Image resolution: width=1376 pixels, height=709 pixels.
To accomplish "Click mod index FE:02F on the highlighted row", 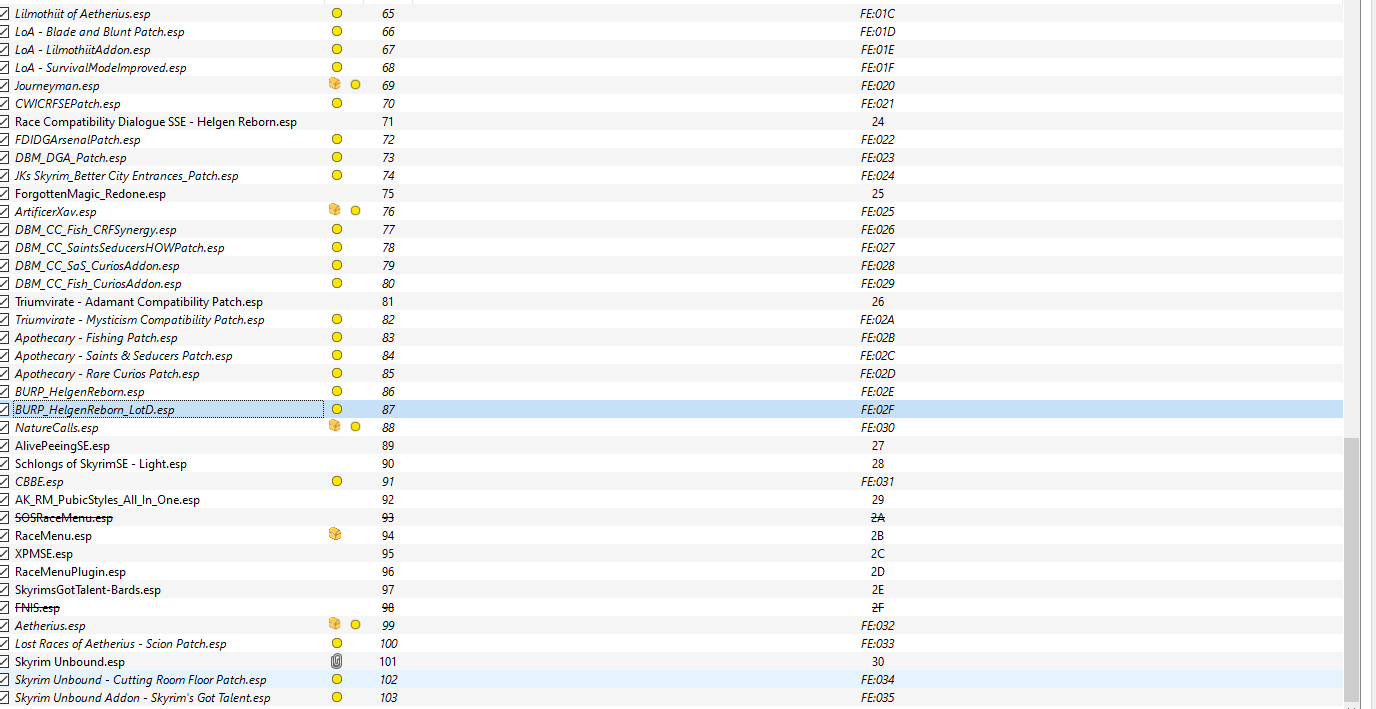I will 877,409.
